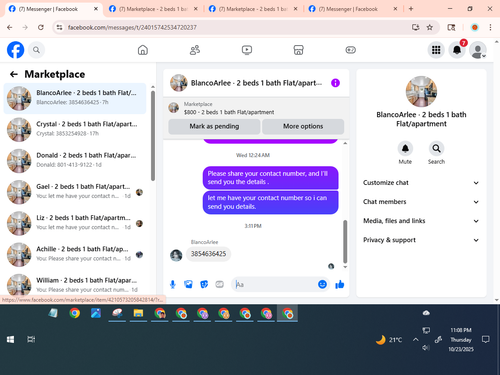Open conversation info purple icon
500x375 pixels.
click(335, 83)
